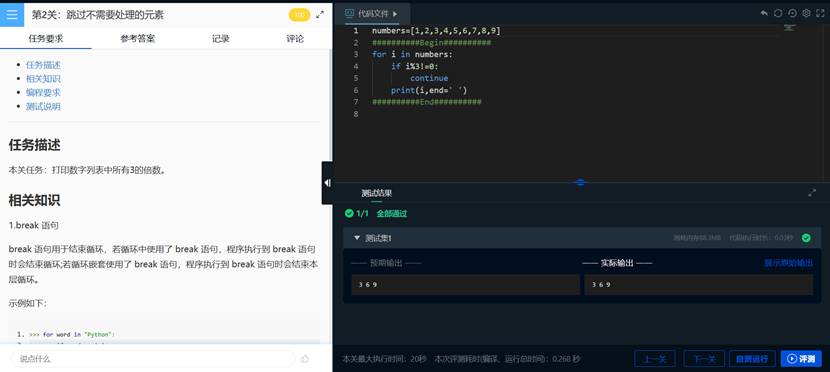The width and height of the screenshot is (830, 372).
Task: Click code line 1 numbers list
Action: coord(436,31)
